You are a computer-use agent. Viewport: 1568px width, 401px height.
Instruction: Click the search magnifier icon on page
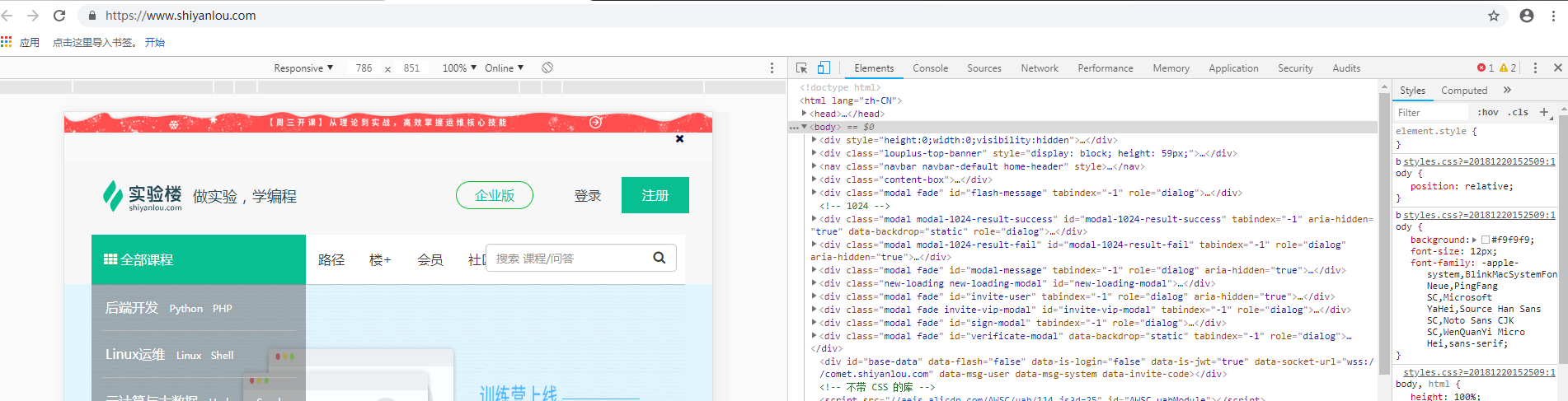tap(660, 258)
